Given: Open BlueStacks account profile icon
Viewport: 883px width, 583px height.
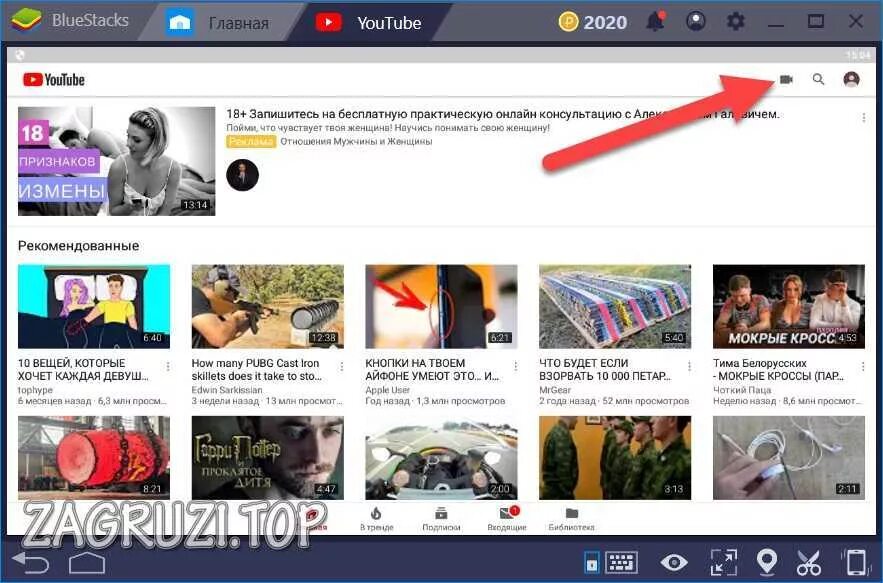Looking at the screenshot, I should 696,21.
